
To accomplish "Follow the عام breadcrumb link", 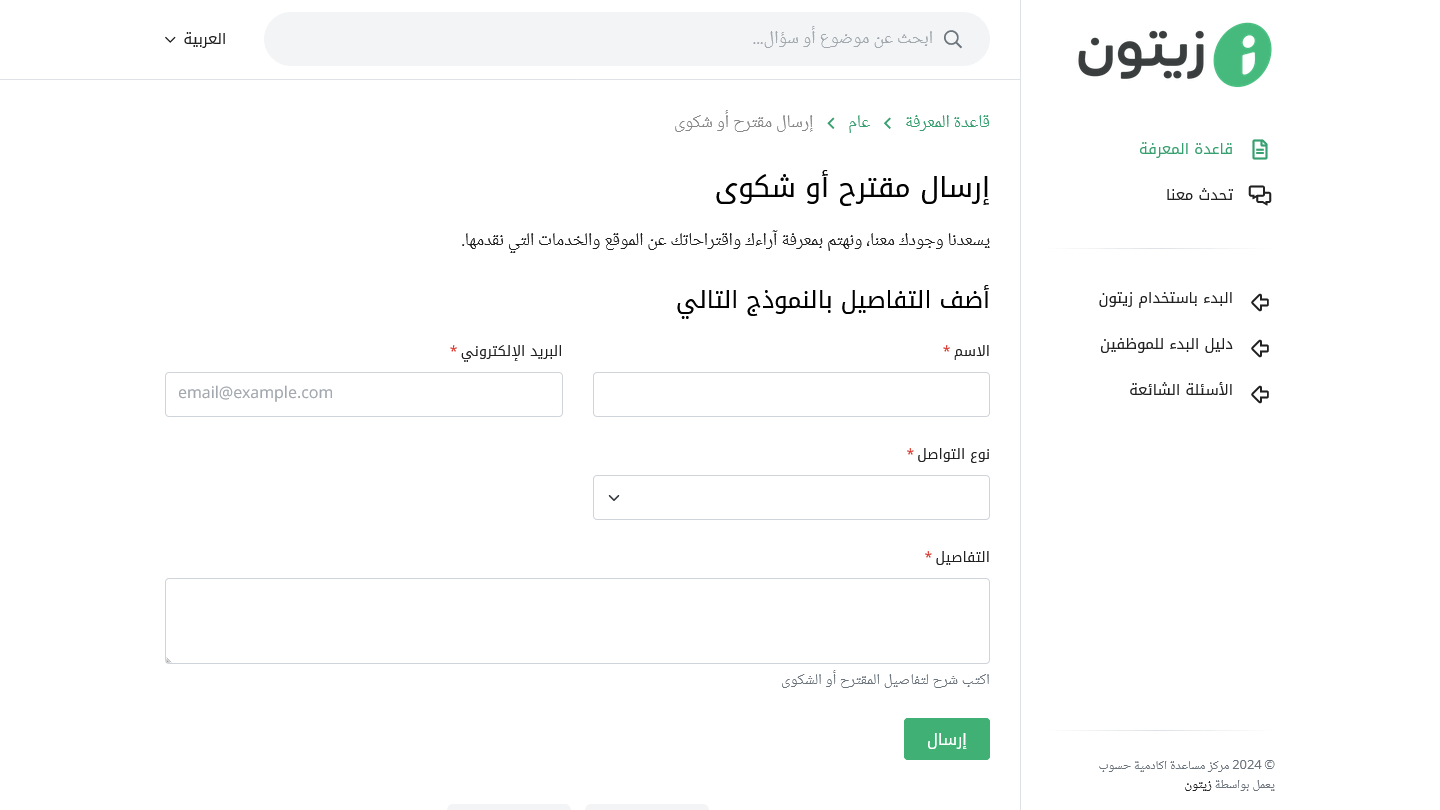I will tap(859, 122).
